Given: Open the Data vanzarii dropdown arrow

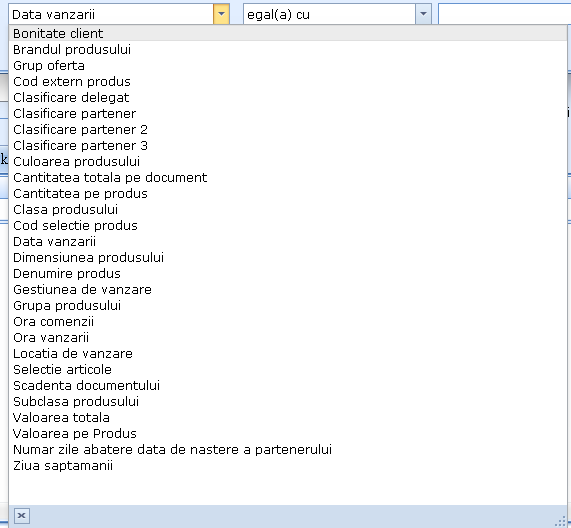Looking at the screenshot, I should pos(221,14).
